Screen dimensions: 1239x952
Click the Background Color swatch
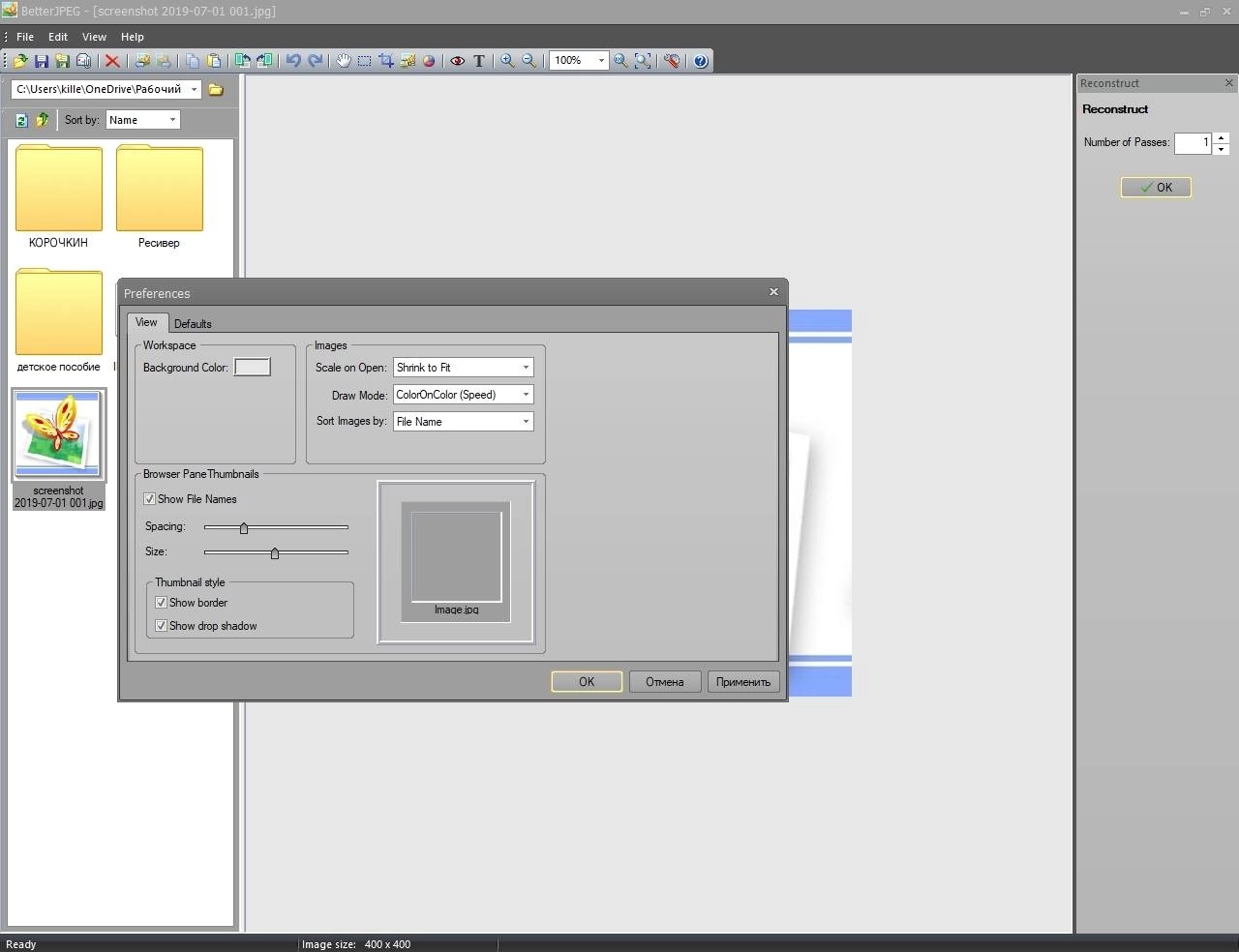pos(253,368)
